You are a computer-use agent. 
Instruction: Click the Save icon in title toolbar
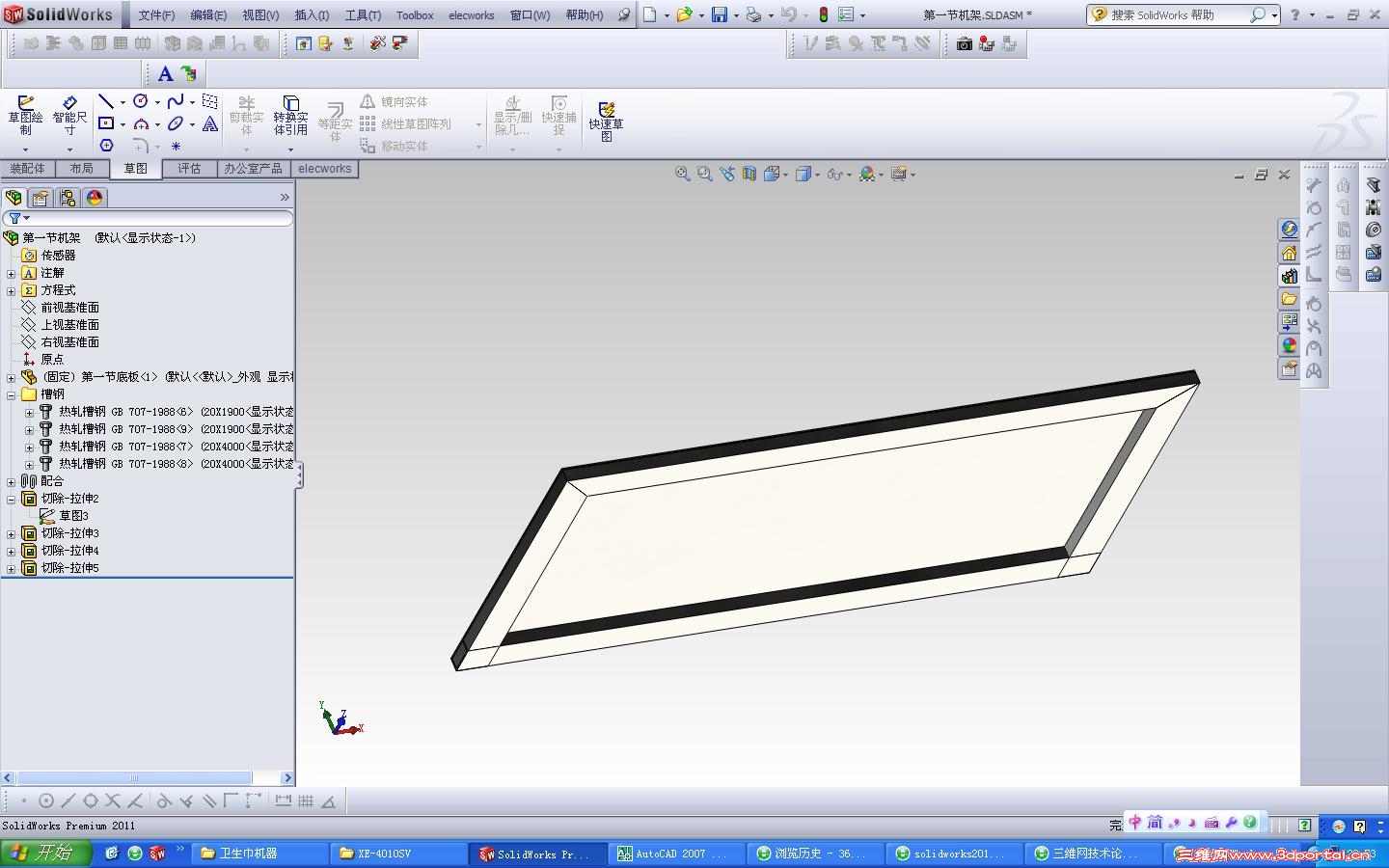[720, 14]
